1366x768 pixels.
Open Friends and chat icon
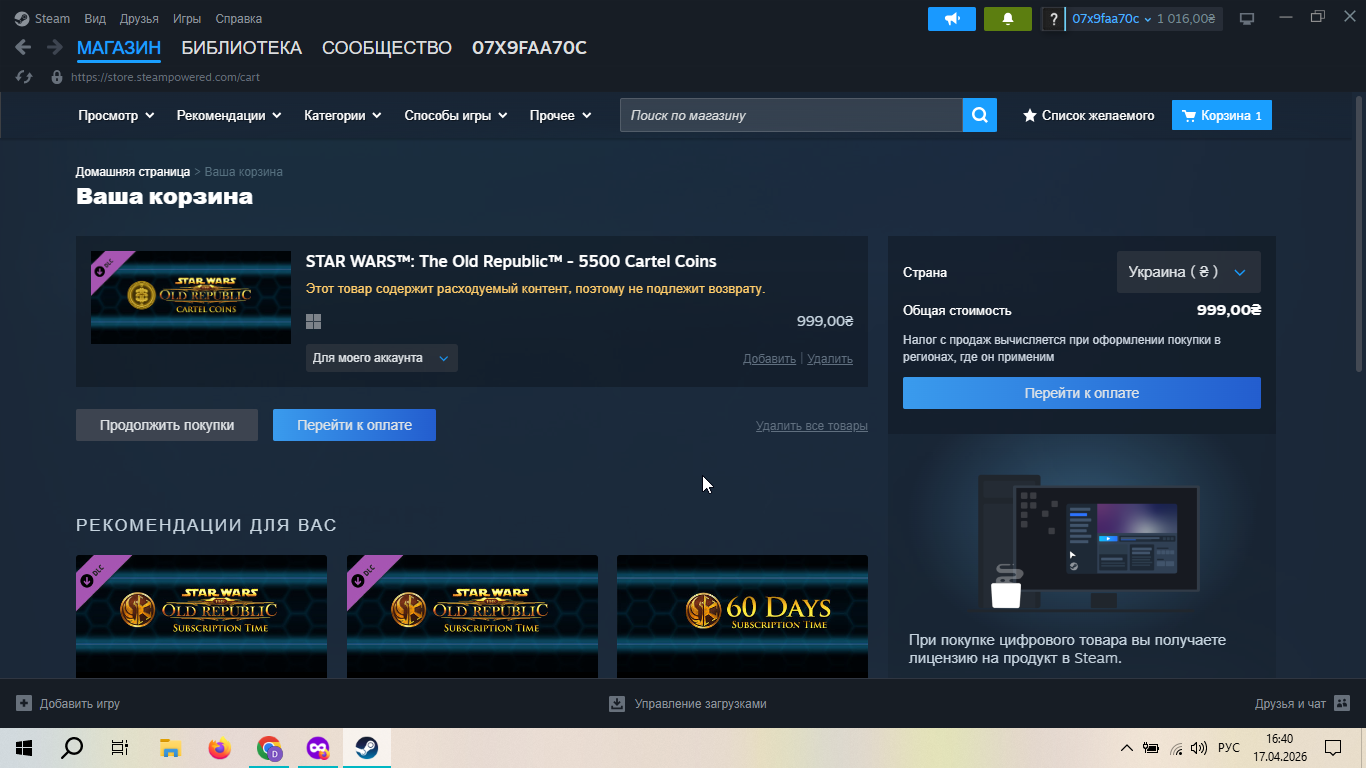click(x=1342, y=704)
